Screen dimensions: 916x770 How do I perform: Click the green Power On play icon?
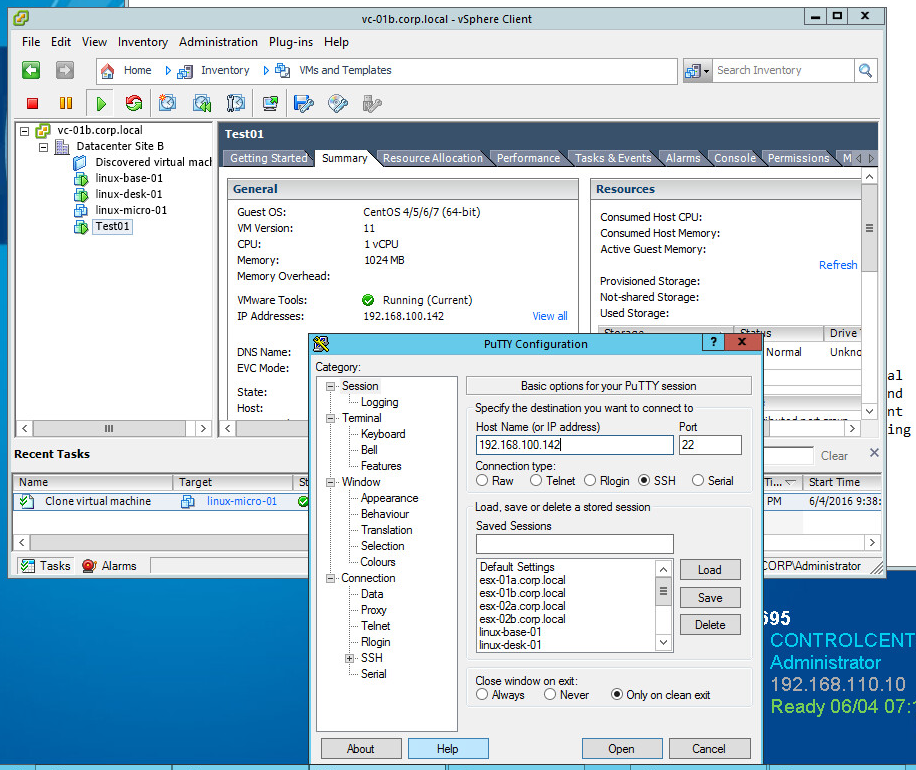tap(101, 104)
